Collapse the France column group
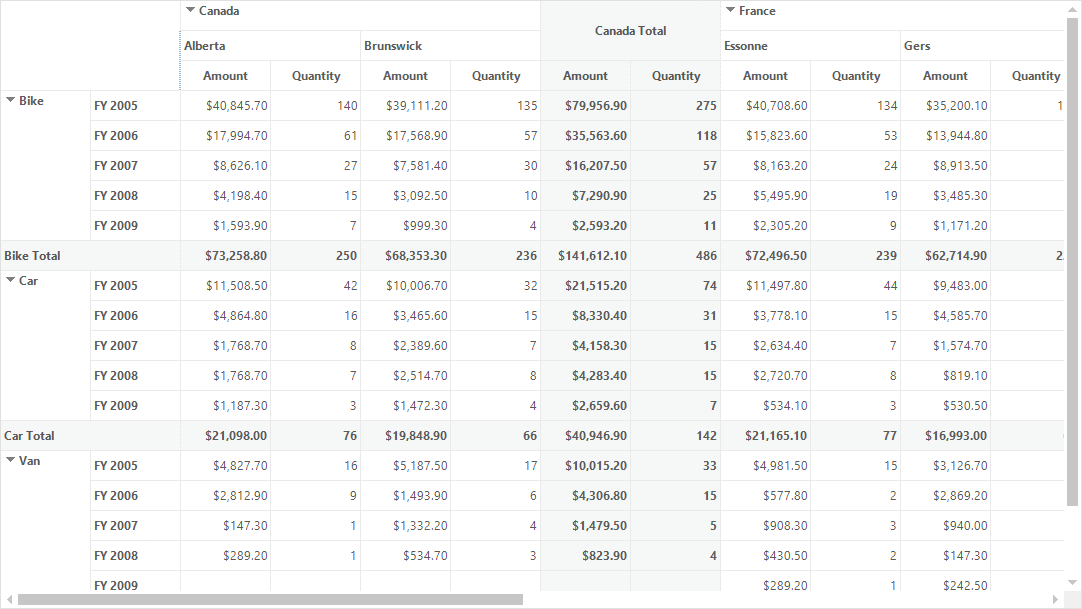 coord(730,10)
